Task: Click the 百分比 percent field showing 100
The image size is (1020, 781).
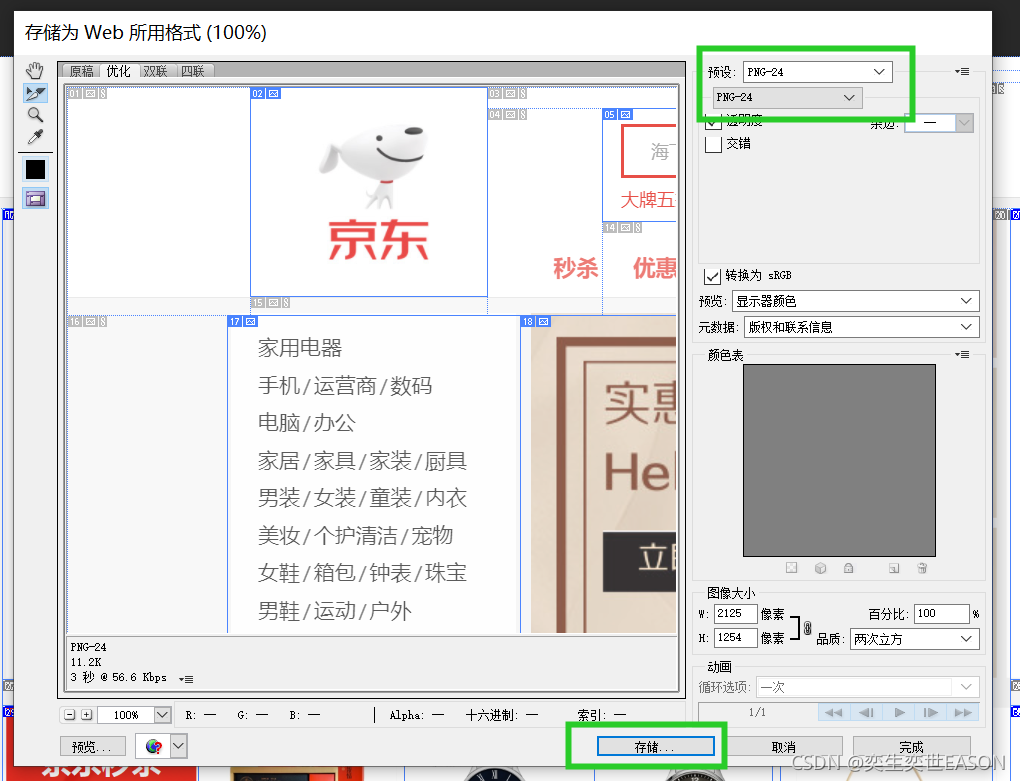Action: coord(942,613)
